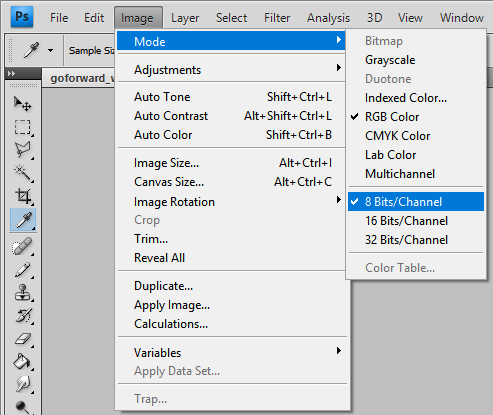This screenshot has height=415, width=493.
Task: Convert image to Multichannel mode
Action: (416, 174)
